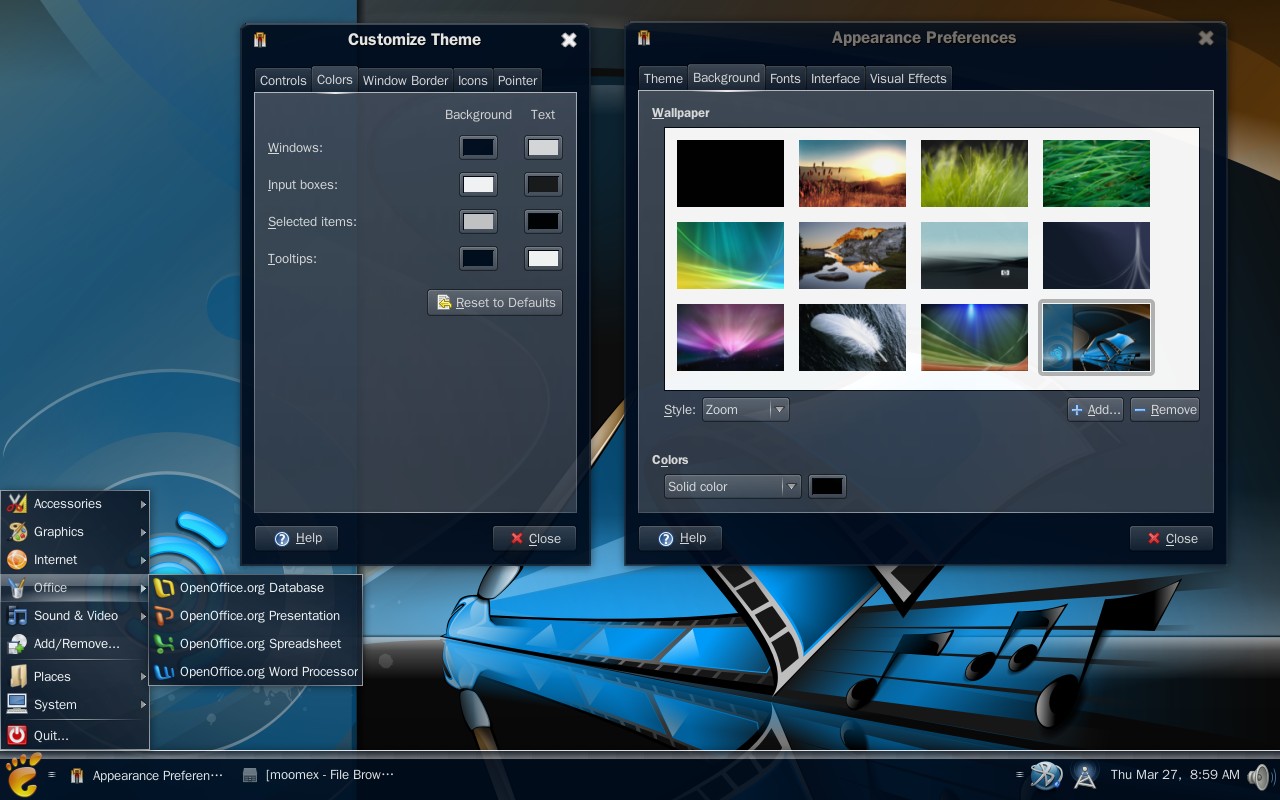Click the Bluetooth icon in the system tray
Image resolution: width=1280 pixels, height=800 pixels.
(1046, 775)
